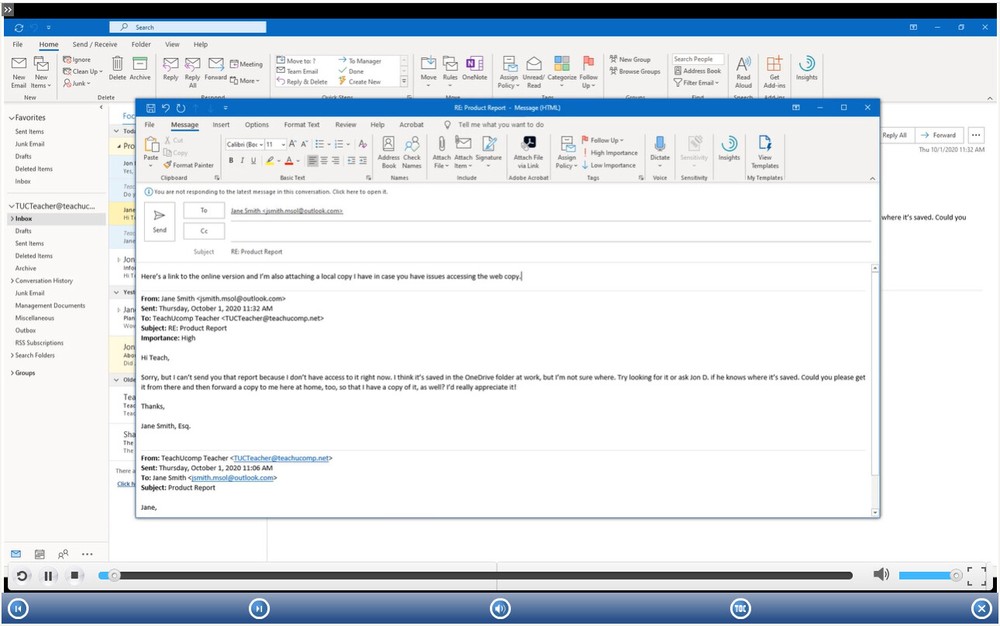Open the Format Text tab

click(301, 124)
